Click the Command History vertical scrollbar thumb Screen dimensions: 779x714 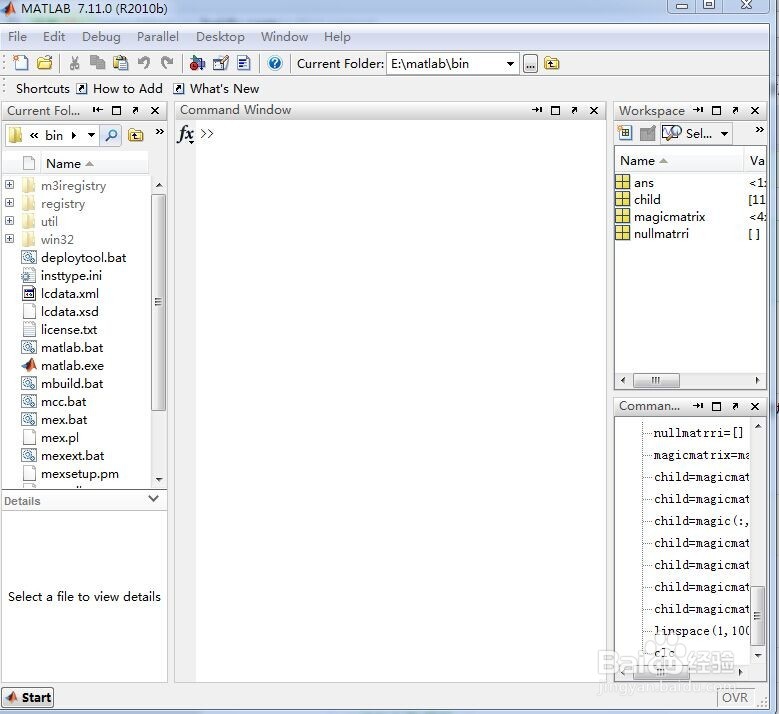757,615
